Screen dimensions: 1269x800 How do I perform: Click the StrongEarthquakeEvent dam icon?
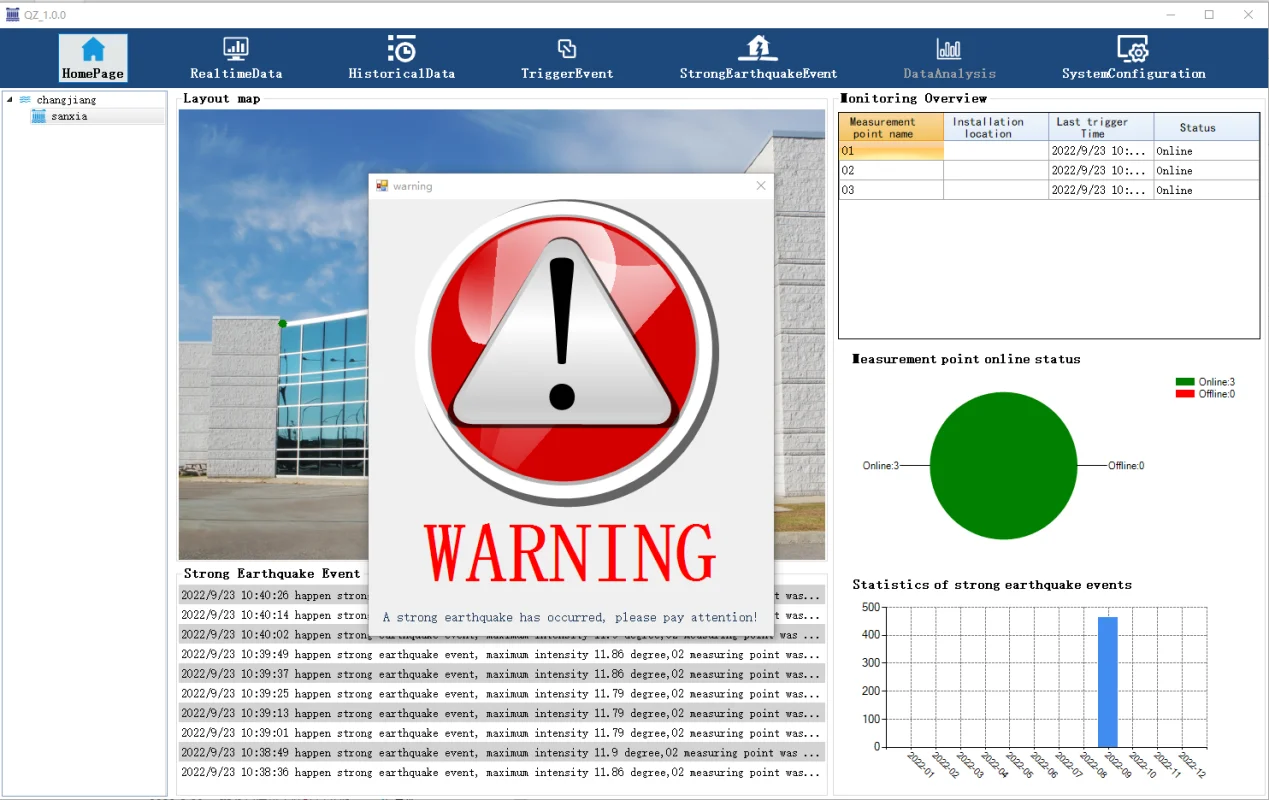coord(758,47)
